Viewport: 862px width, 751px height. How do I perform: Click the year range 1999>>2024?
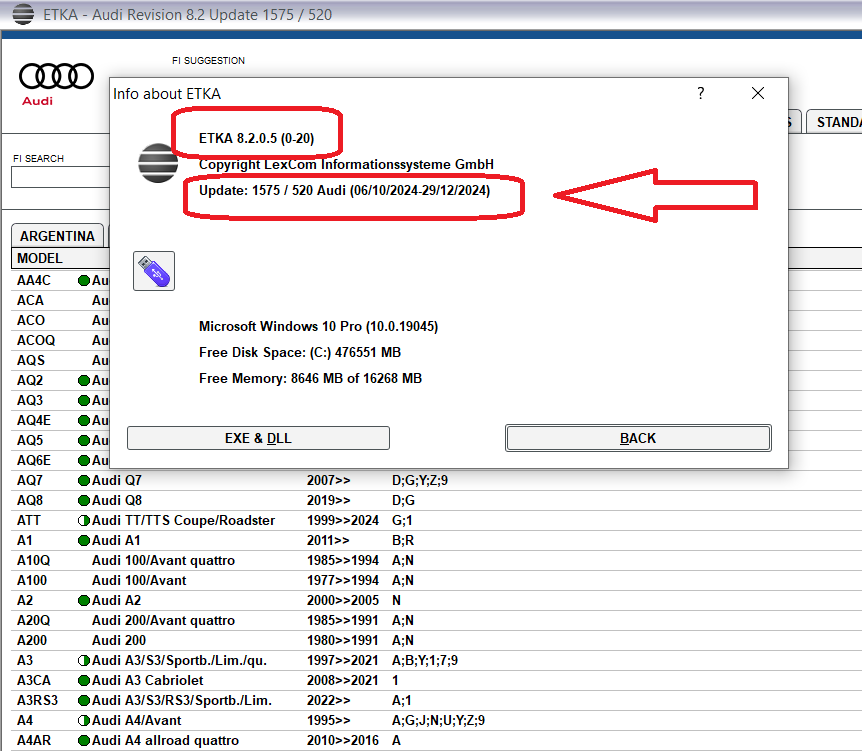pyautogui.click(x=343, y=521)
